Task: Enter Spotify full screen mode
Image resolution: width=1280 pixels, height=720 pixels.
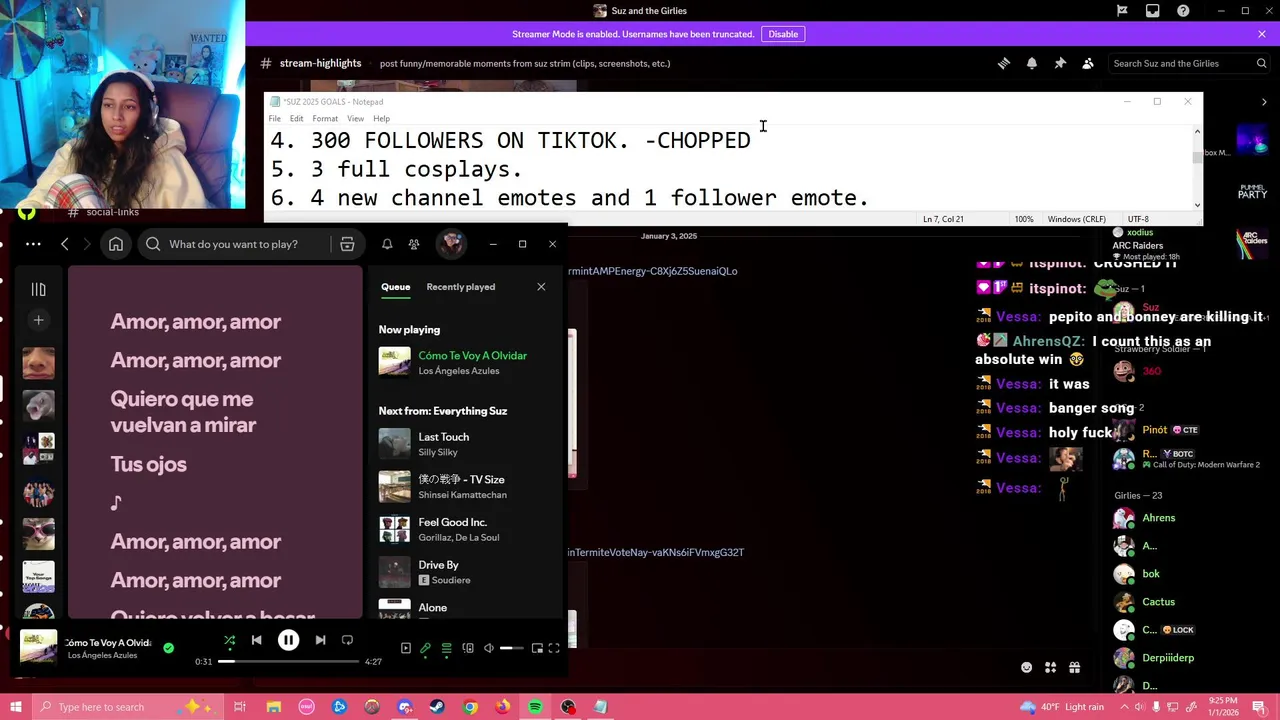Action: [x=554, y=648]
